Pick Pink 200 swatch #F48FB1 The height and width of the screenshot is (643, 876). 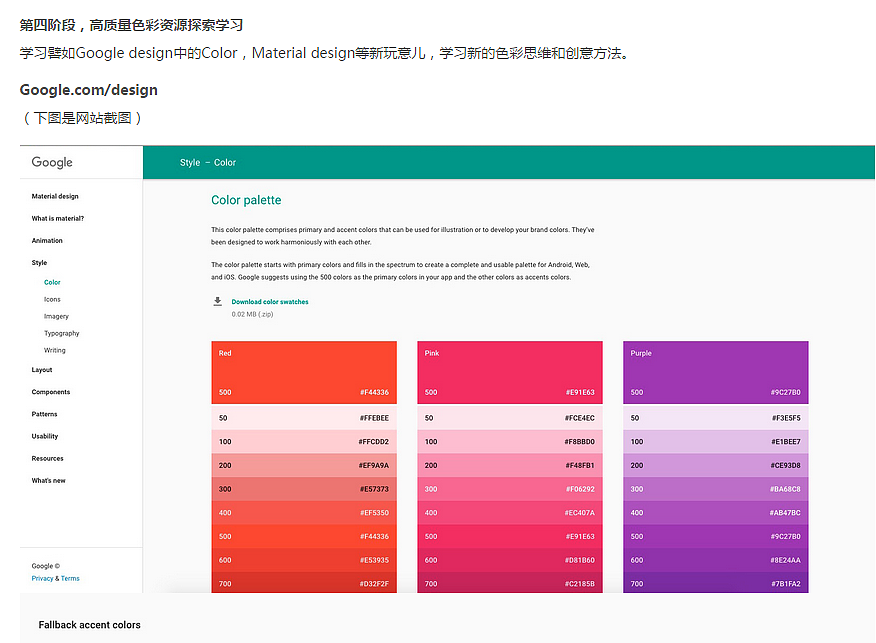(x=510, y=465)
